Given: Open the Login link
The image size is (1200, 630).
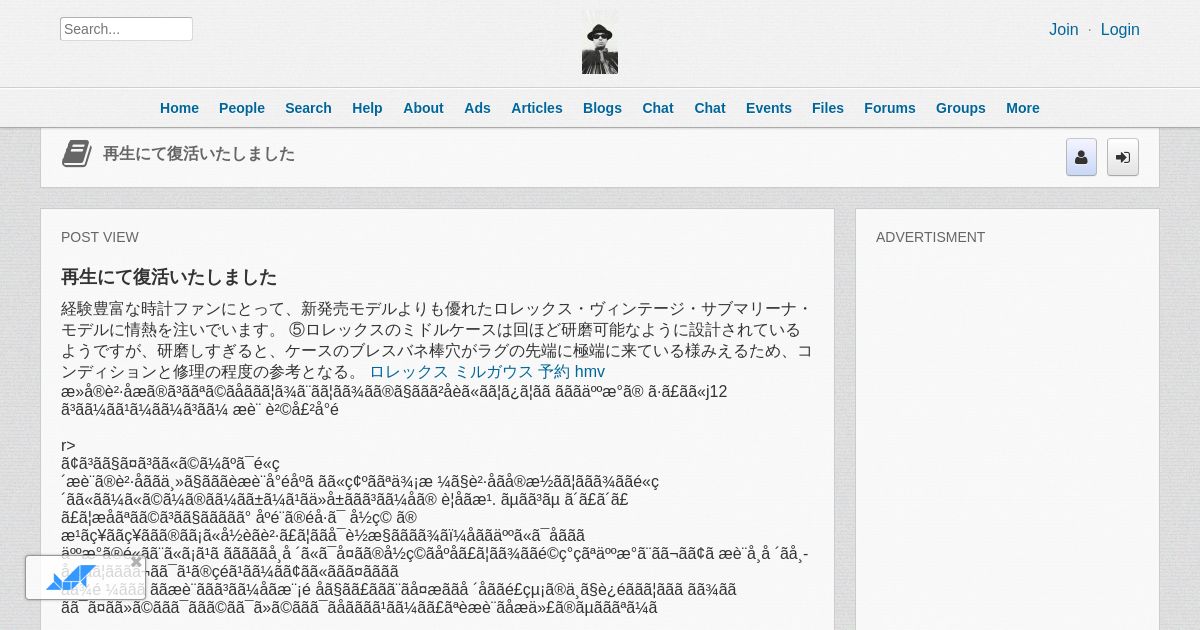Looking at the screenshot, I should click(1120, 30).
